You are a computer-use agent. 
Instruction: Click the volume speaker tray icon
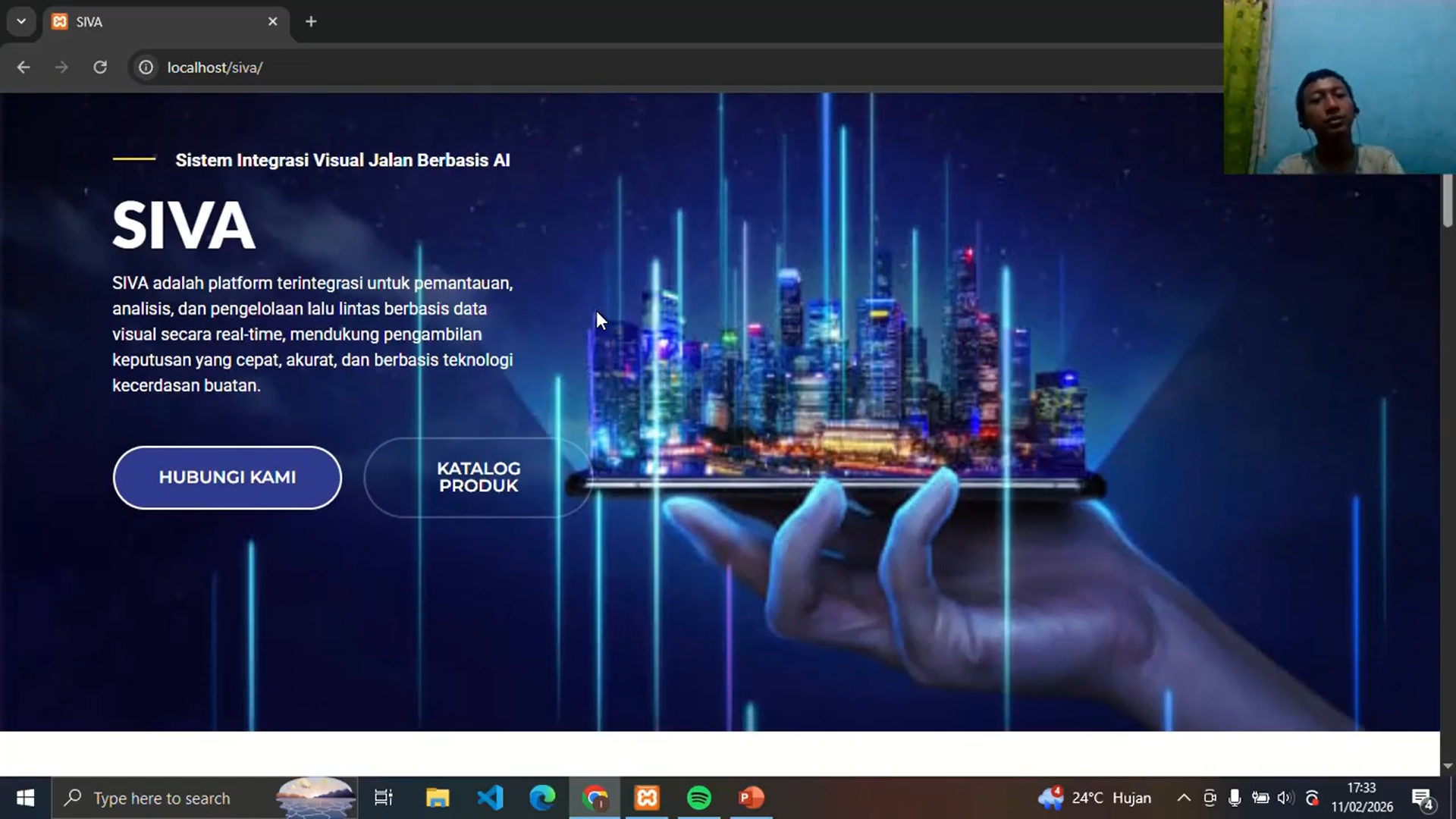(1285, 798)
